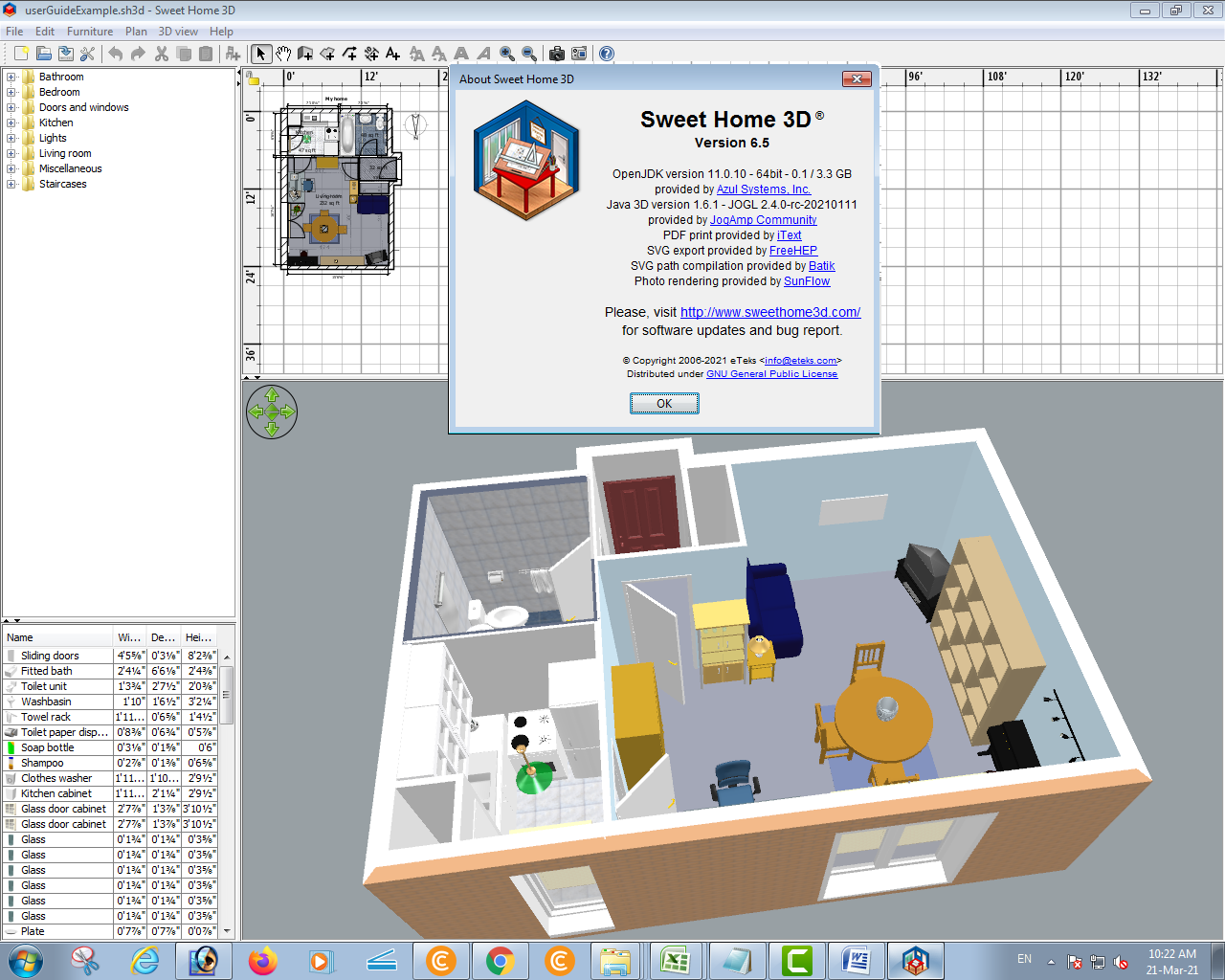Image resolution: width=1225 pixels, height=980 pixels.
Task: Open Google Chrome from the taskbar
Action: click(500, 960)
